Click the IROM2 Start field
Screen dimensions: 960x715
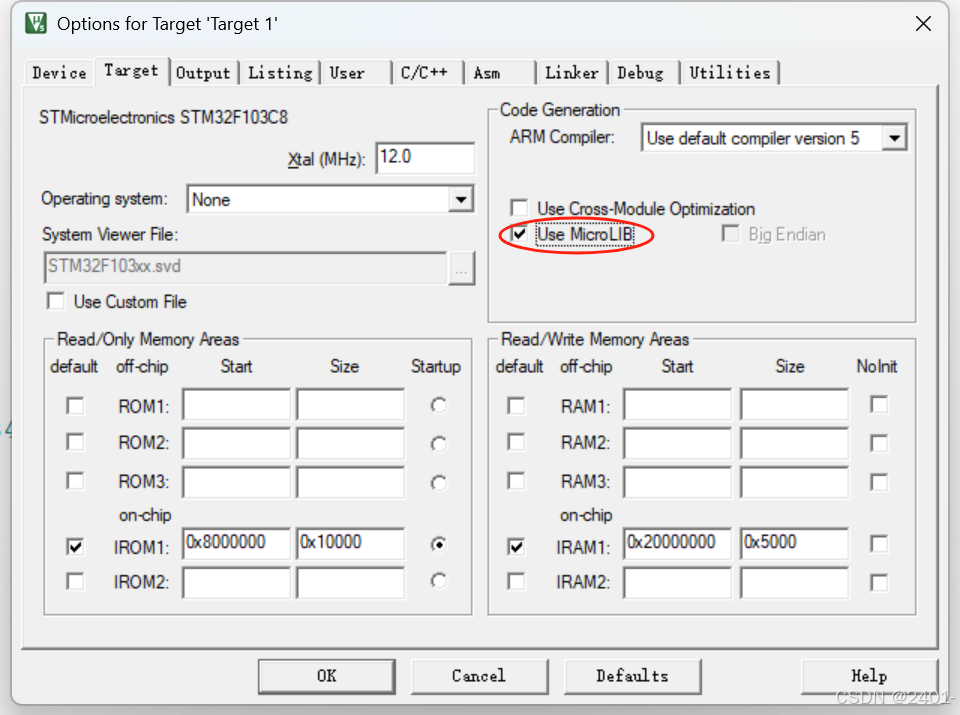click(x=236, y=583)
